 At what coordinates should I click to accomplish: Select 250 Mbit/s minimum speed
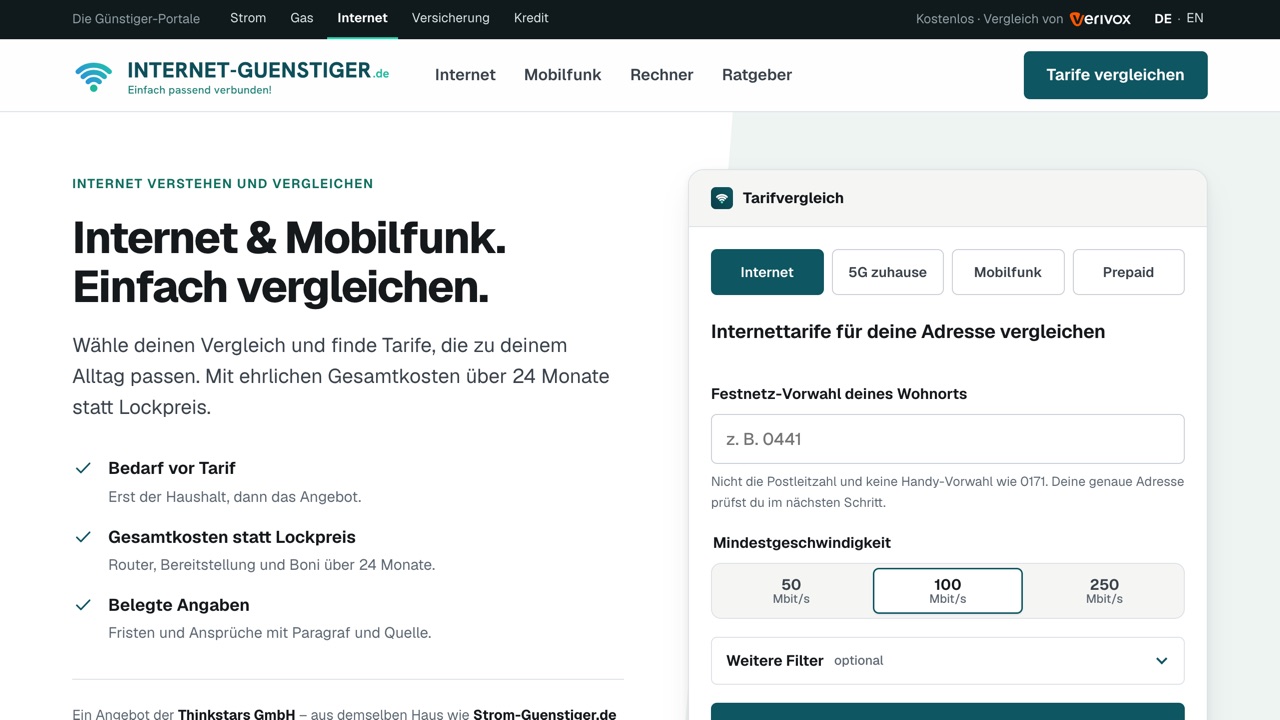(x=1104, y=591)
